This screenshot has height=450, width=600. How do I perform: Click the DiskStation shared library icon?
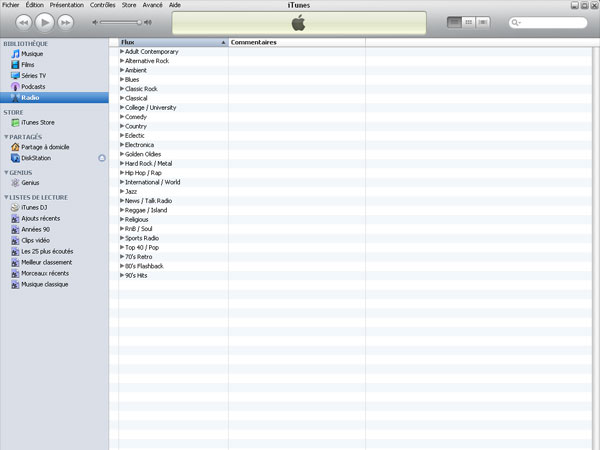pos(15,158)
